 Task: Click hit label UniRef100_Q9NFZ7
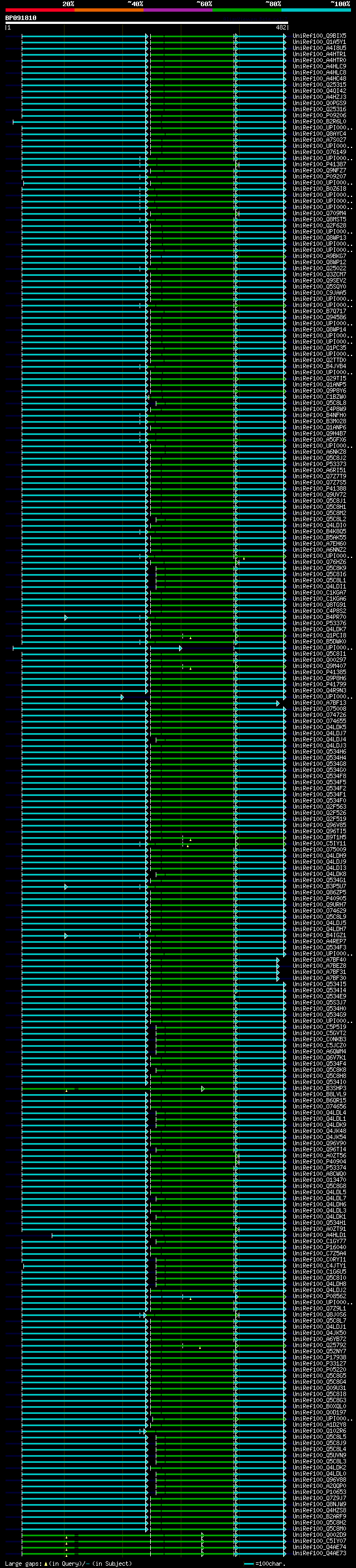pos(319,170)
